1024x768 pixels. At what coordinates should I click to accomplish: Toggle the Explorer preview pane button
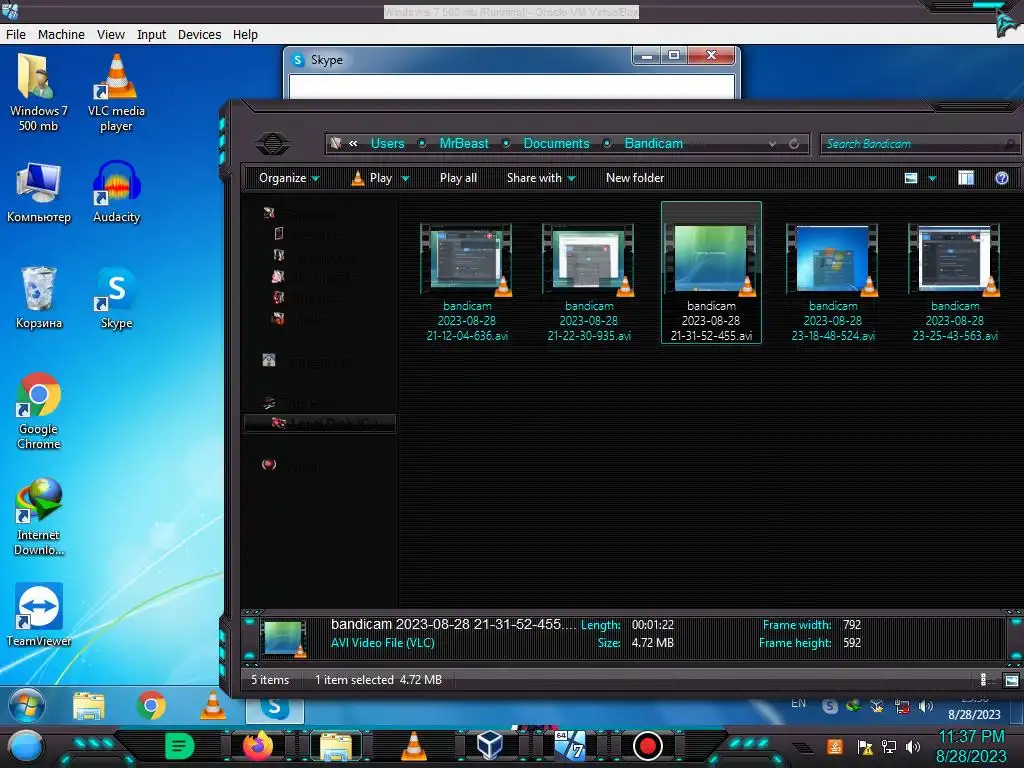click(966, 178)
